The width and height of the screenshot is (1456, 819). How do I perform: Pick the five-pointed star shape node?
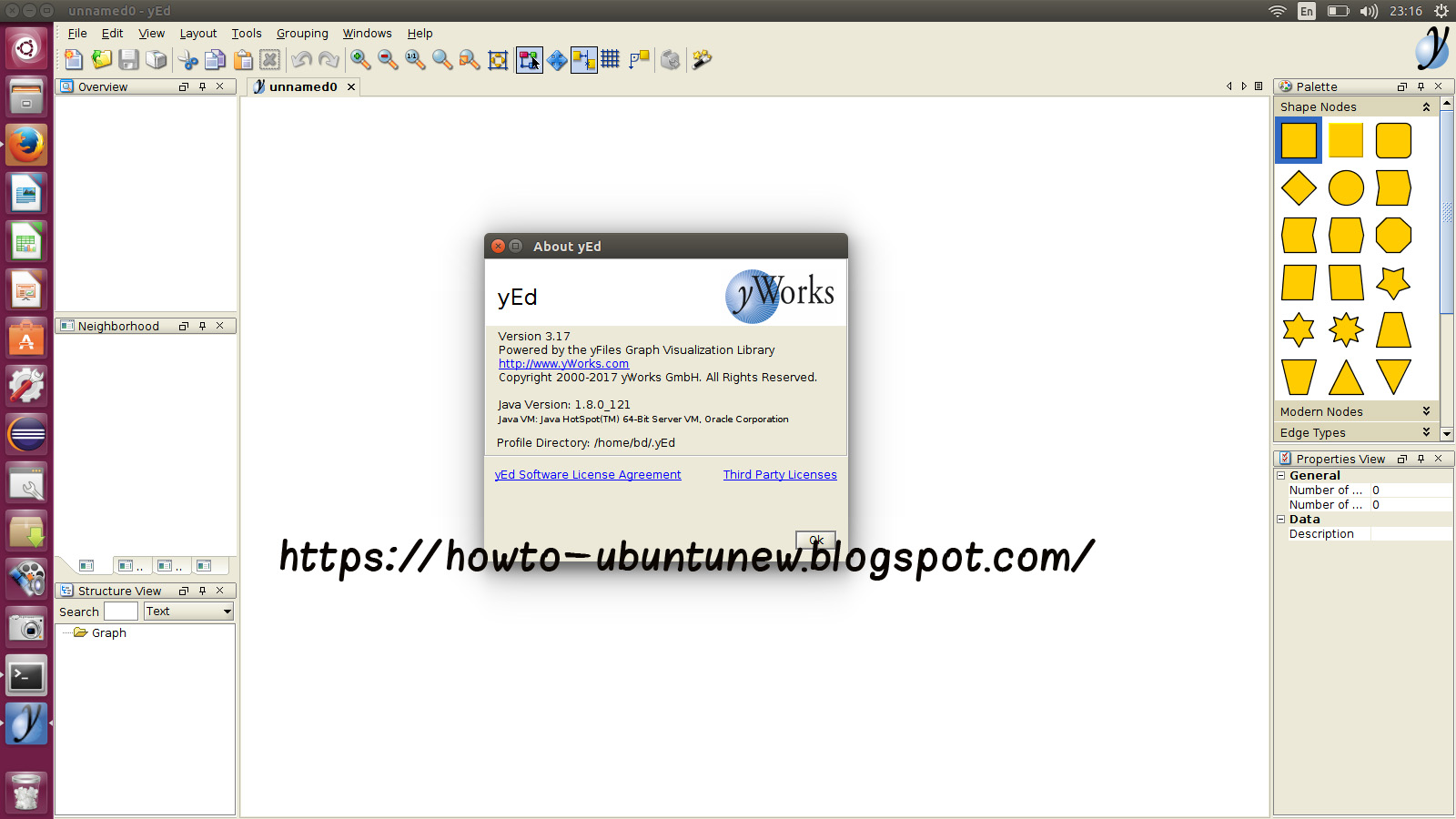point(1393,283)
